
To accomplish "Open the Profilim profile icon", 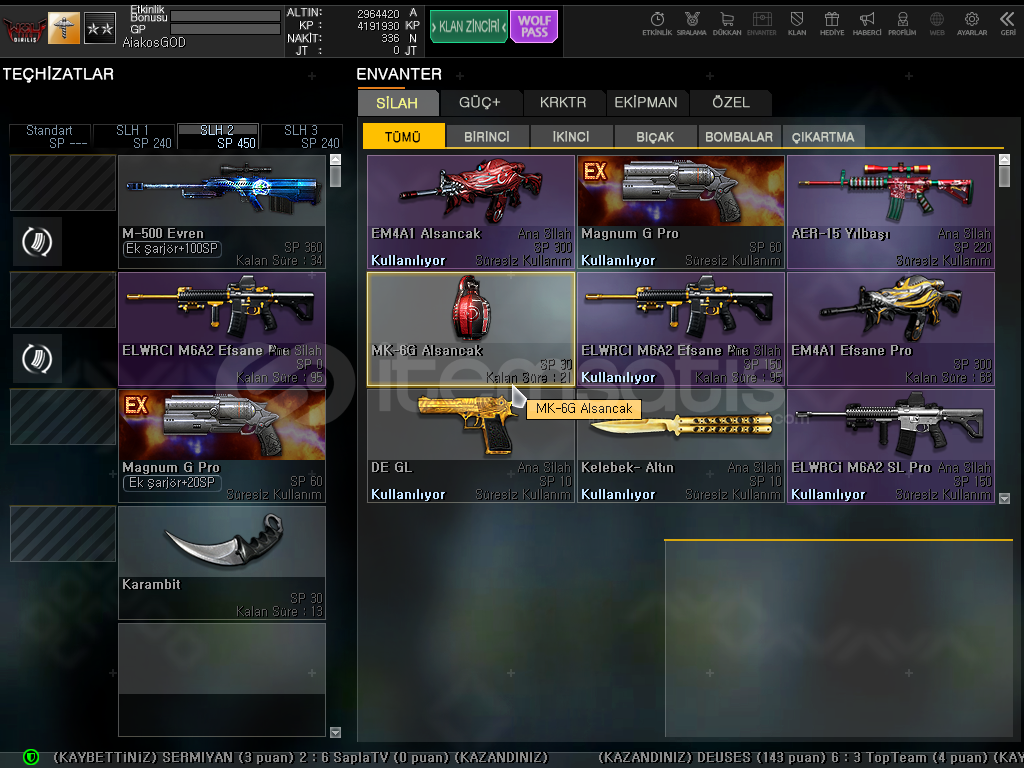I will coord(902,24).
